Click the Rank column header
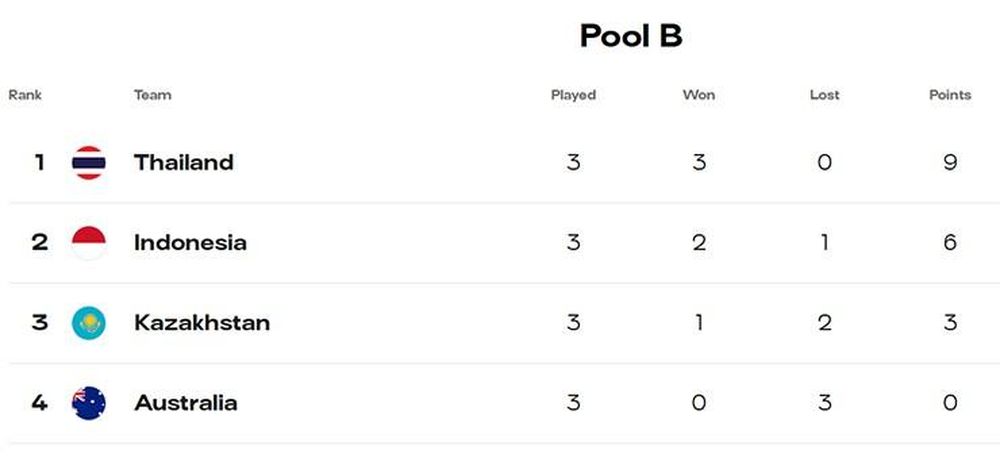Viewport: 1000px width, 457px height. pyautogui.click(x=25, y=95)
